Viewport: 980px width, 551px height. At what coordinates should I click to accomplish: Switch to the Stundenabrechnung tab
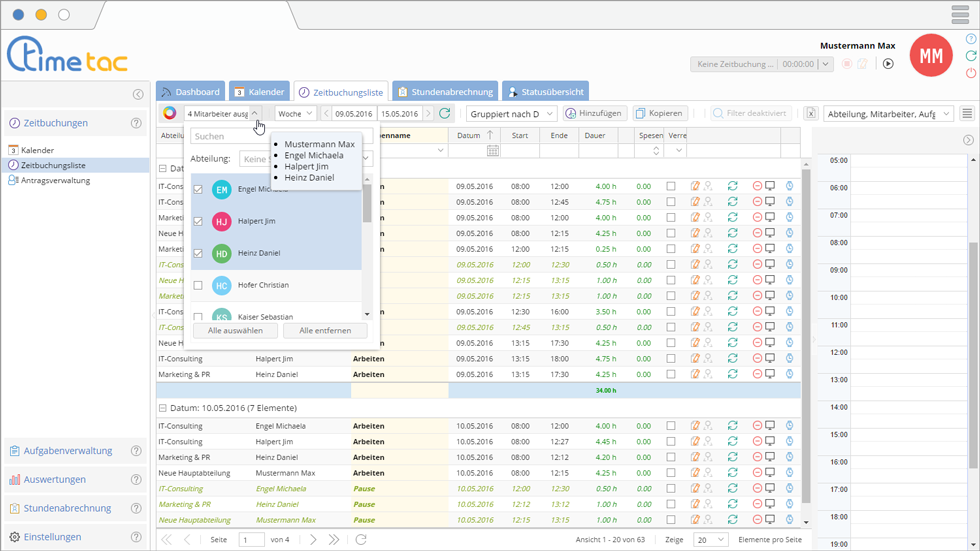(447, 92)
